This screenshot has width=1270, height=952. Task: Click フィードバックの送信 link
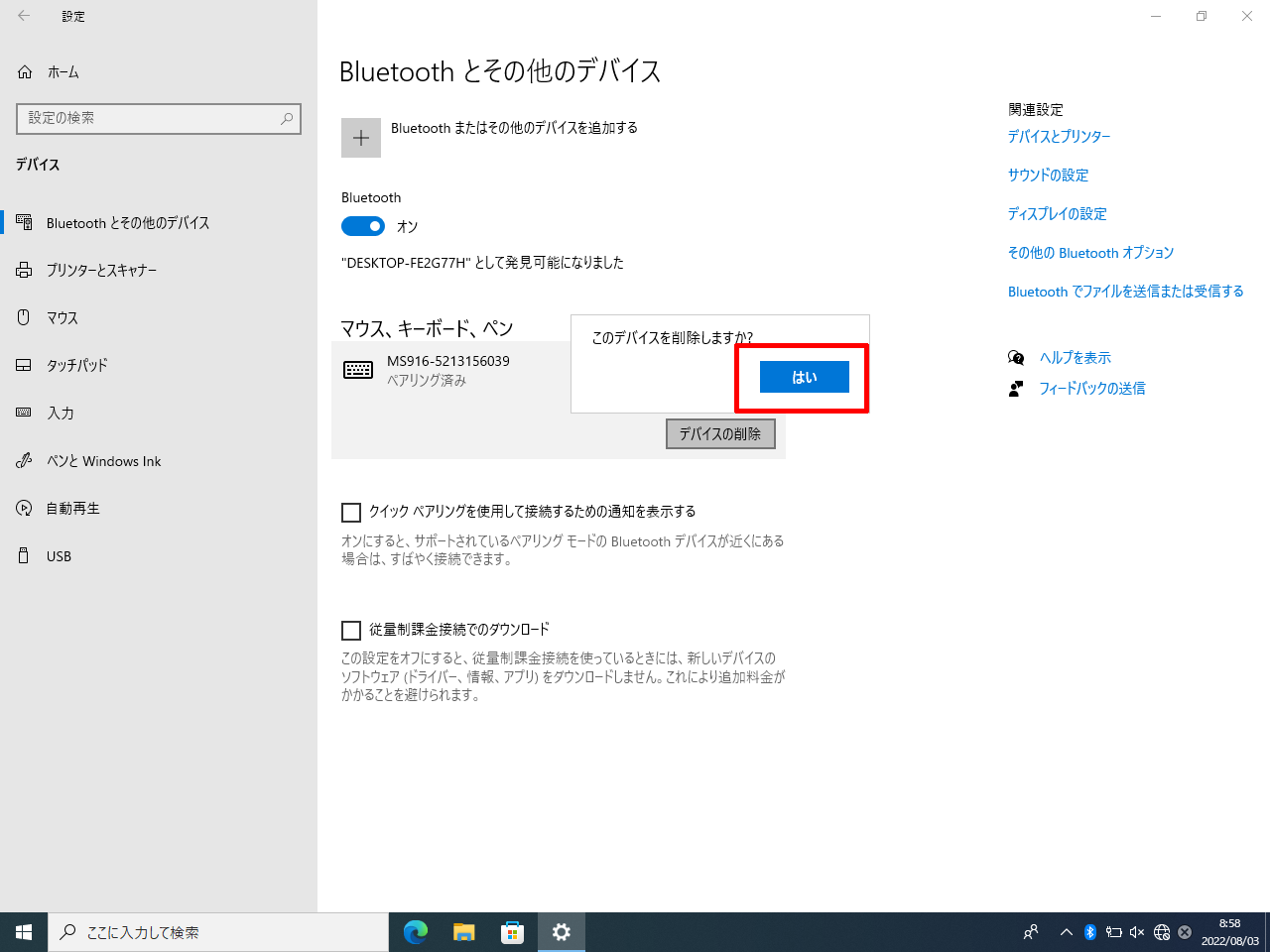pyautogui.click(x=1092, y=389)
